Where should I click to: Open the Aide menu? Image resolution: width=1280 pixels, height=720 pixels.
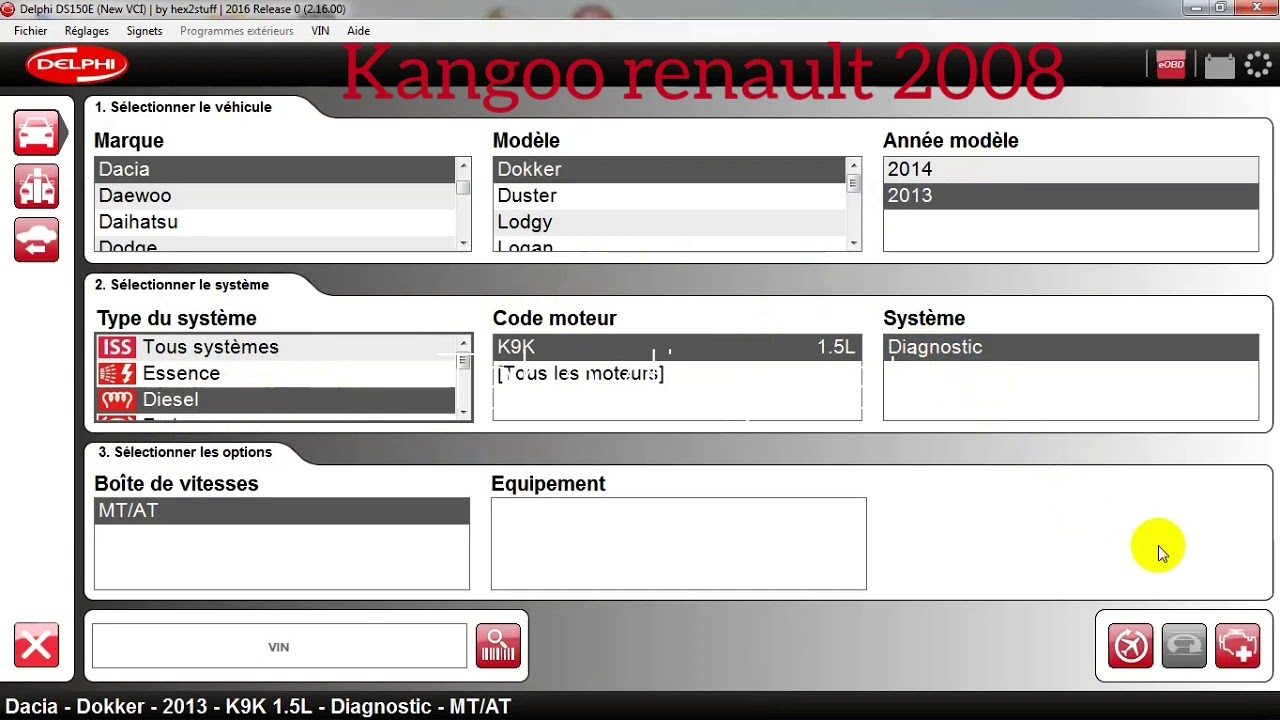pos(358,31)
